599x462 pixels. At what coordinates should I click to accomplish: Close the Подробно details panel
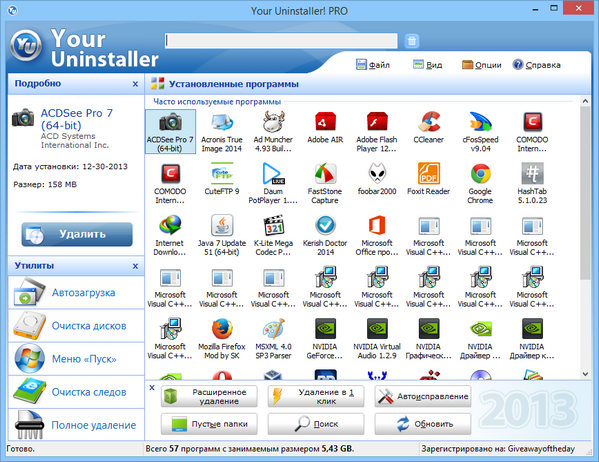point(135,84)
